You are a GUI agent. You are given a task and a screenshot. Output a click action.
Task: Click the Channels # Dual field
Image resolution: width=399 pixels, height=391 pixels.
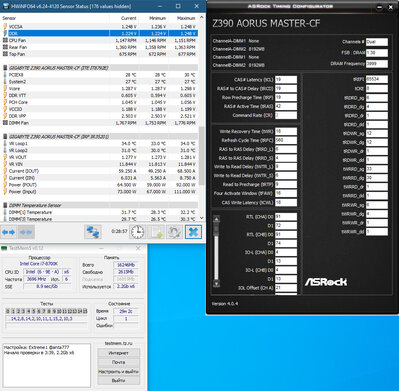point(377,42)
